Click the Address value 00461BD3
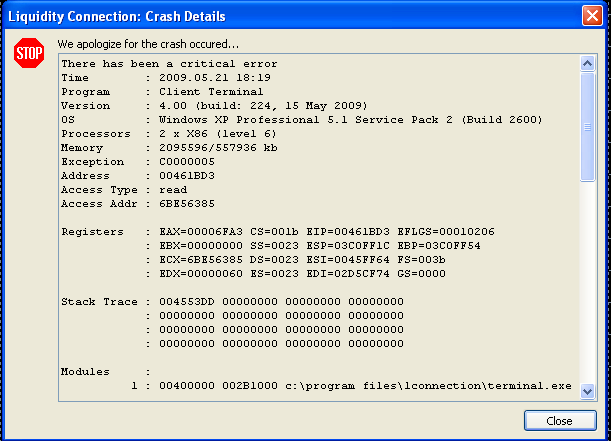The height and width of the screenshot is (441, 611). 187,176
